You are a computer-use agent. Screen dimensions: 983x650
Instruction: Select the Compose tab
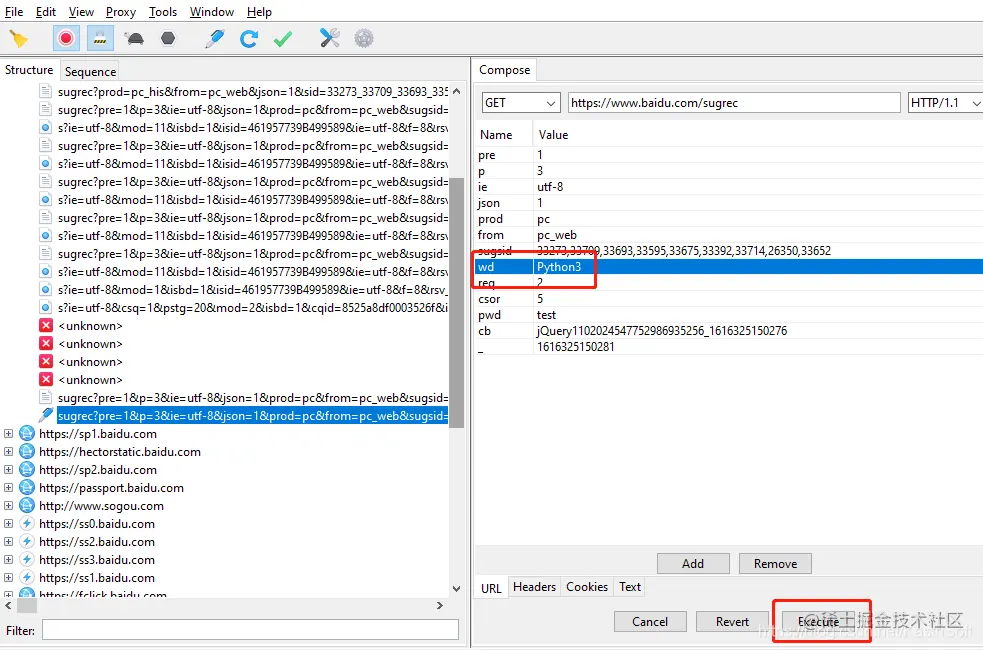(x=505, y=70)
